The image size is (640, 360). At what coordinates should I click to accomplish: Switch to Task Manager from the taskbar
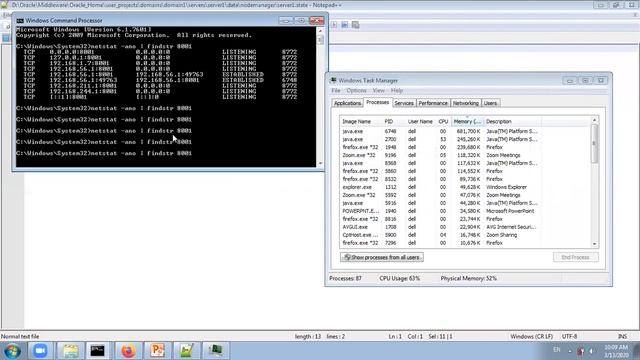click(x=216, y=351)
